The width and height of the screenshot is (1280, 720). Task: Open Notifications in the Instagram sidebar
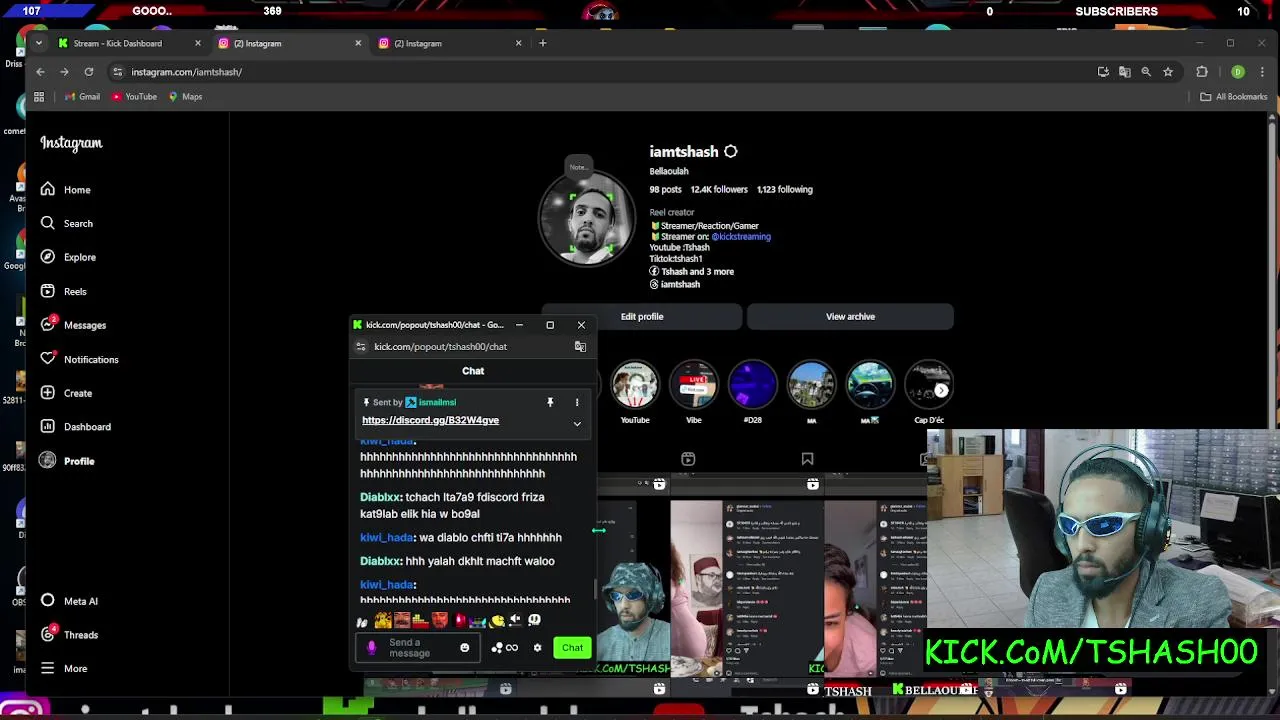pos(78,359)
